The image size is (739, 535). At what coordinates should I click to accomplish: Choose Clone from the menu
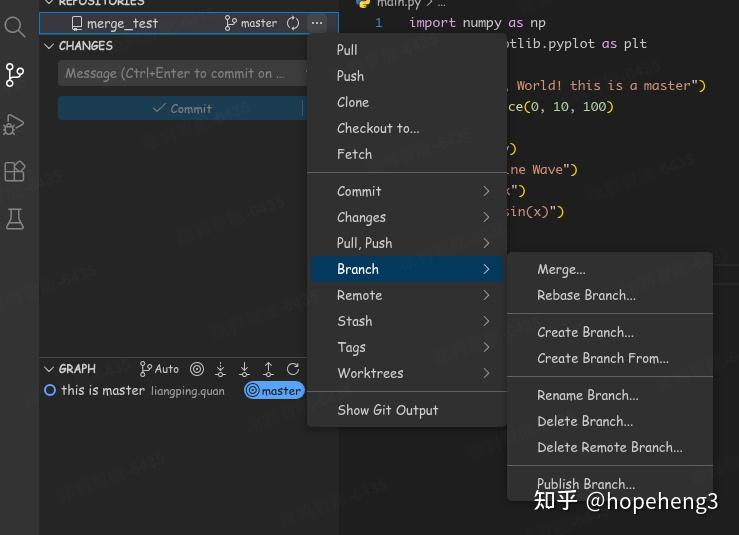click(x=407, y=102)
